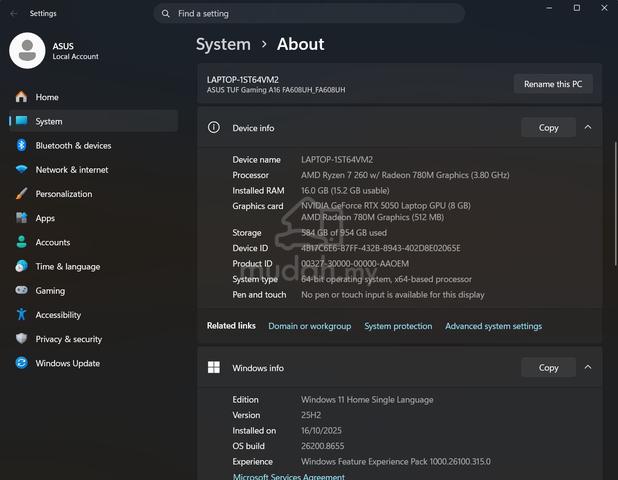618x480 pixels.
Task: Click the Time & language globe icon
Action: pyautogui.click(x=21, y=266)
